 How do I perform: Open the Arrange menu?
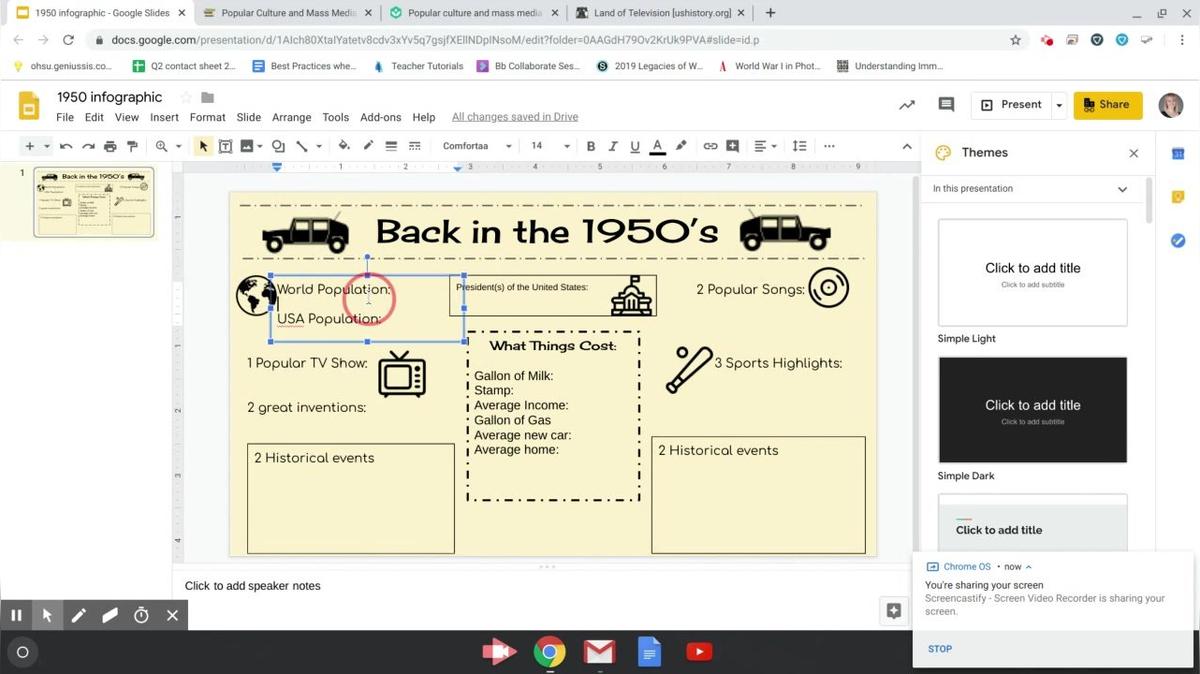(291, 117)
